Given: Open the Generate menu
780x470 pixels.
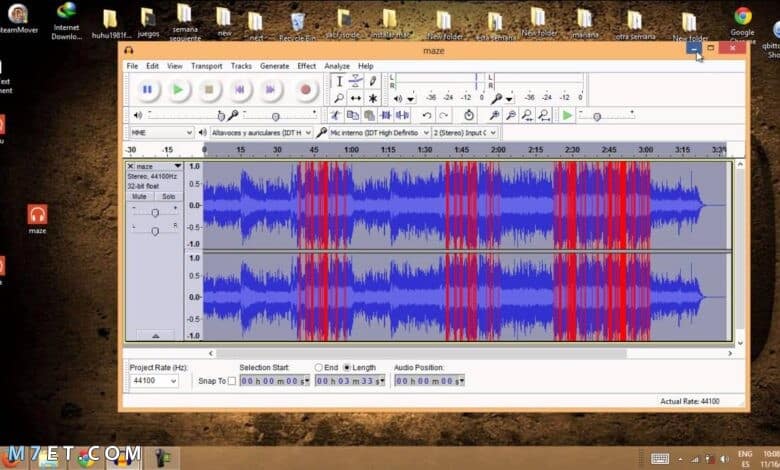Looking at the screenshot, I should (274, 66).
